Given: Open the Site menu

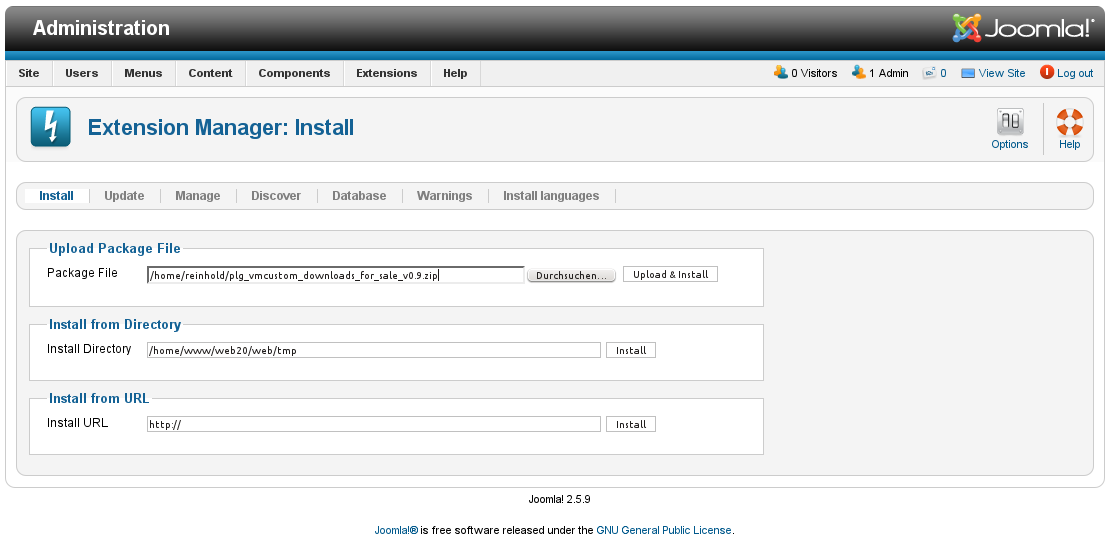Looking at the screenshot, I should (x=29, y=73).
